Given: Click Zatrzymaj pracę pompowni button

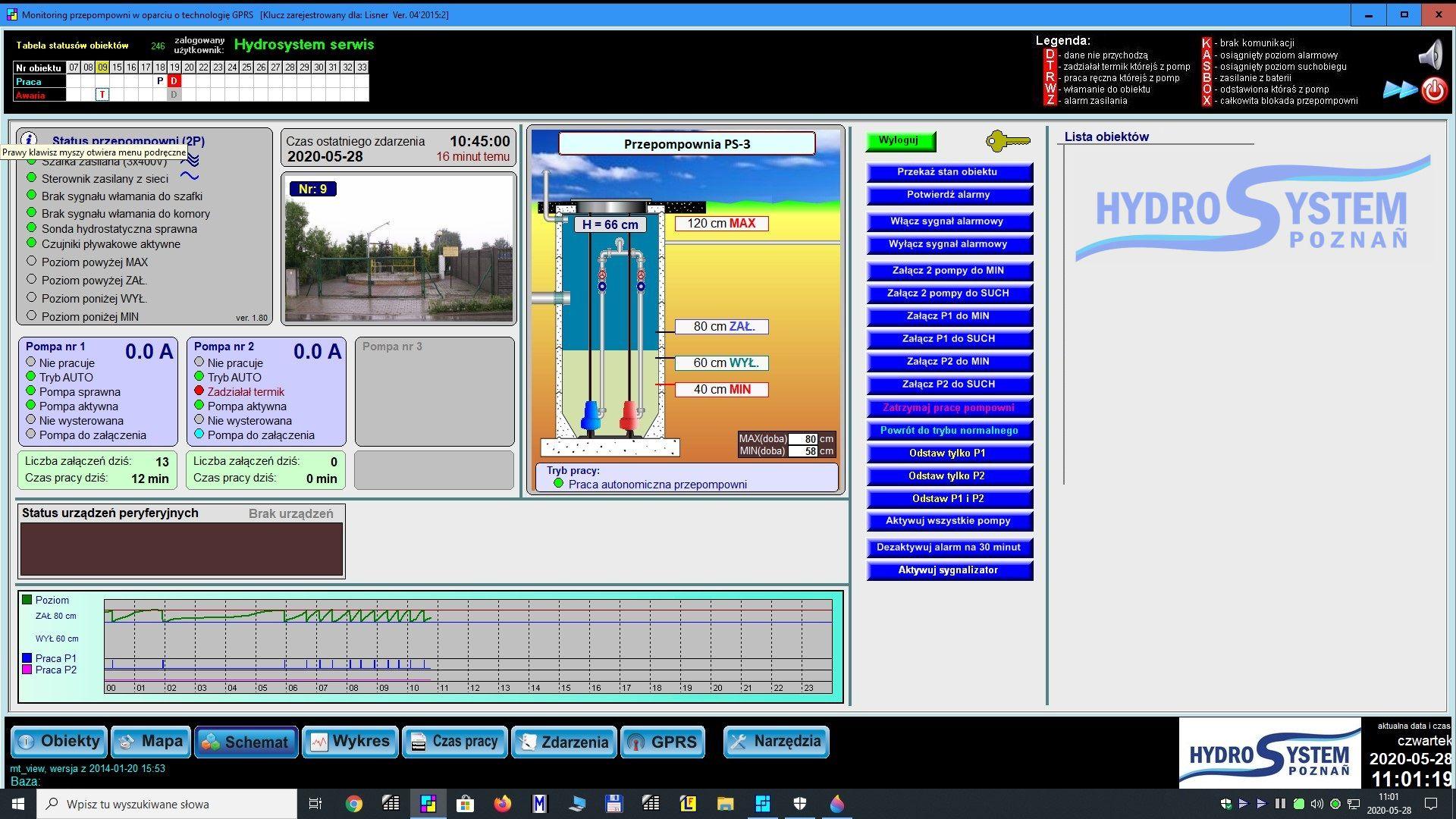Looking at the screenshot, I should point(949,408).
